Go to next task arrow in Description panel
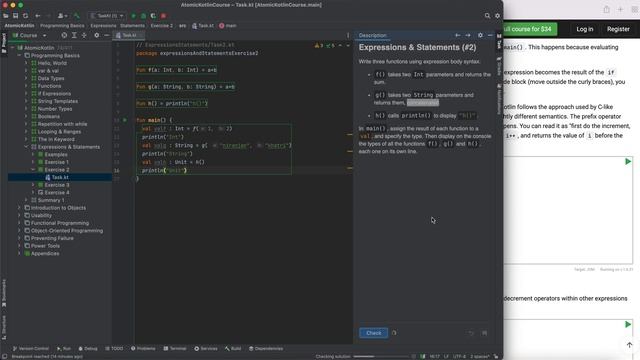Screen dimensions: 640x360 click(468, 36)
